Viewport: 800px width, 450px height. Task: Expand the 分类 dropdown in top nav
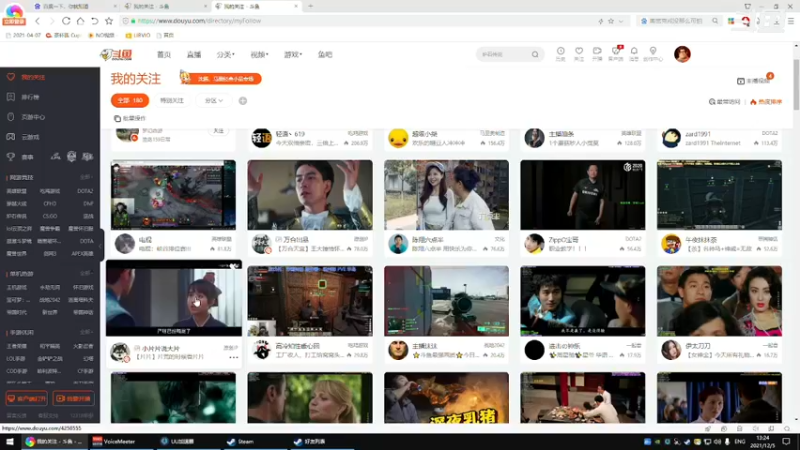226,55
